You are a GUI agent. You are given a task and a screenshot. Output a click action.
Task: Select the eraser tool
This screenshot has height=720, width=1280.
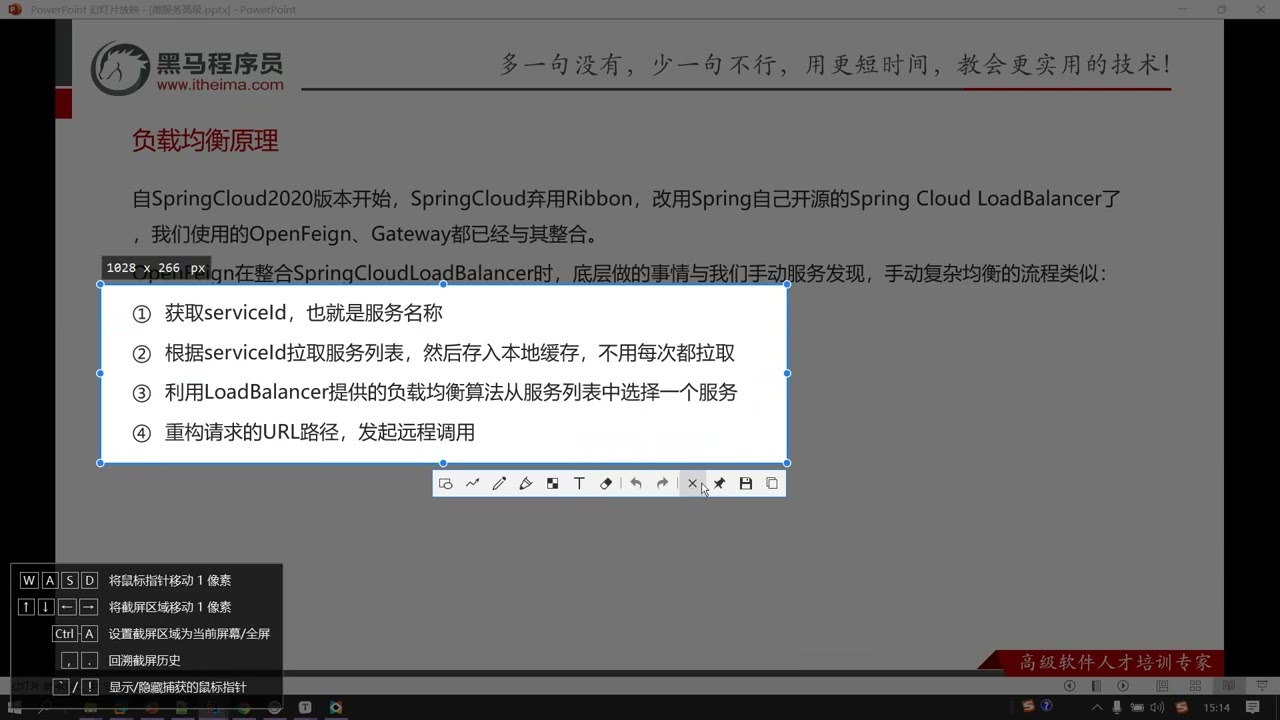pyautogui.click(x=606, y=484)
